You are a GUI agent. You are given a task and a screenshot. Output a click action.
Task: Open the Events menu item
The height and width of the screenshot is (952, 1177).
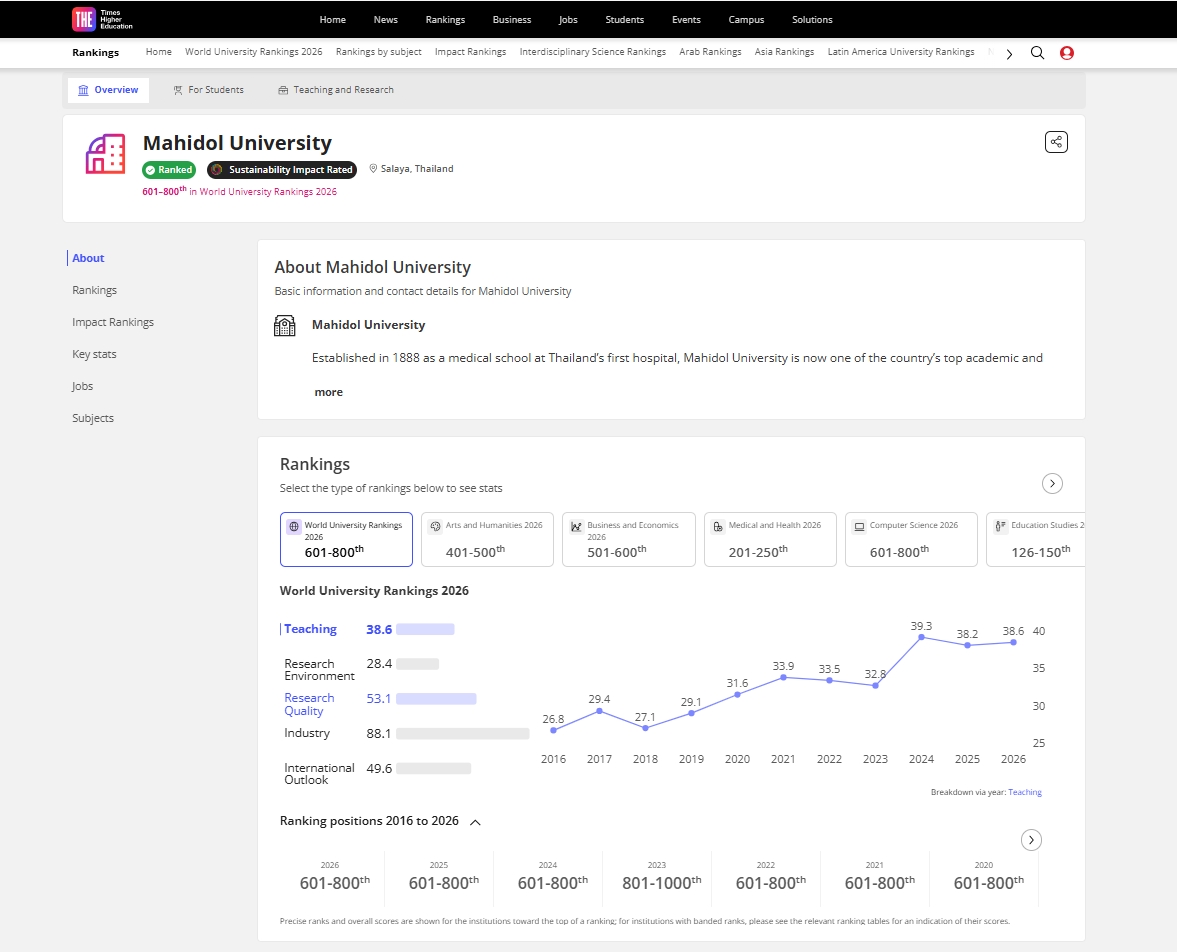pos(686,20)
